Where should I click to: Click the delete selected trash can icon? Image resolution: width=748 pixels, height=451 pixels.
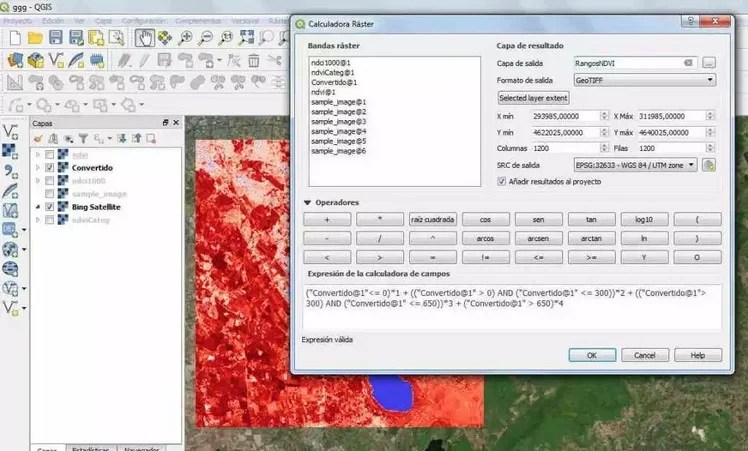254,61
